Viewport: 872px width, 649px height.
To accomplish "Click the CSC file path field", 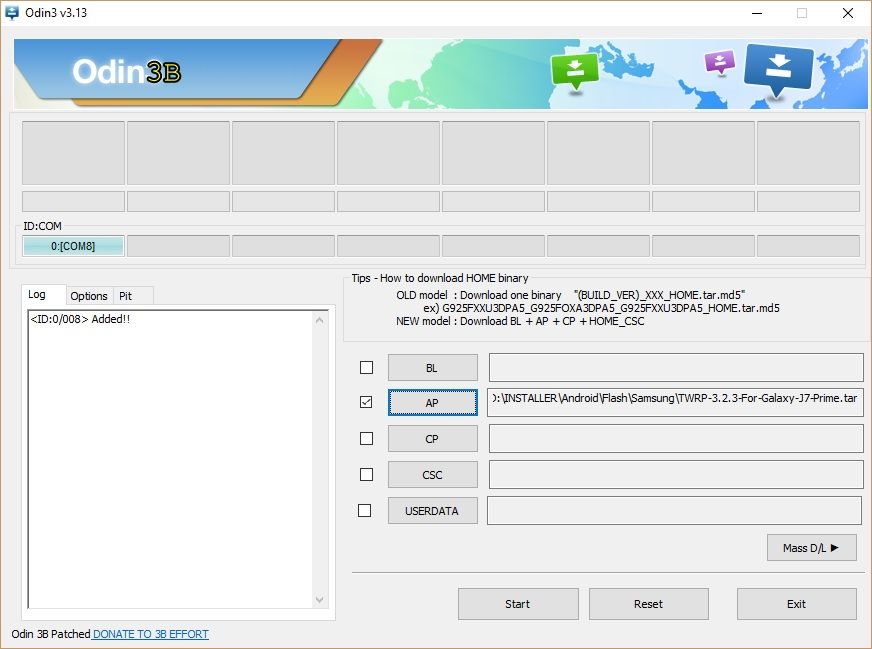I will tap(676, 474).
